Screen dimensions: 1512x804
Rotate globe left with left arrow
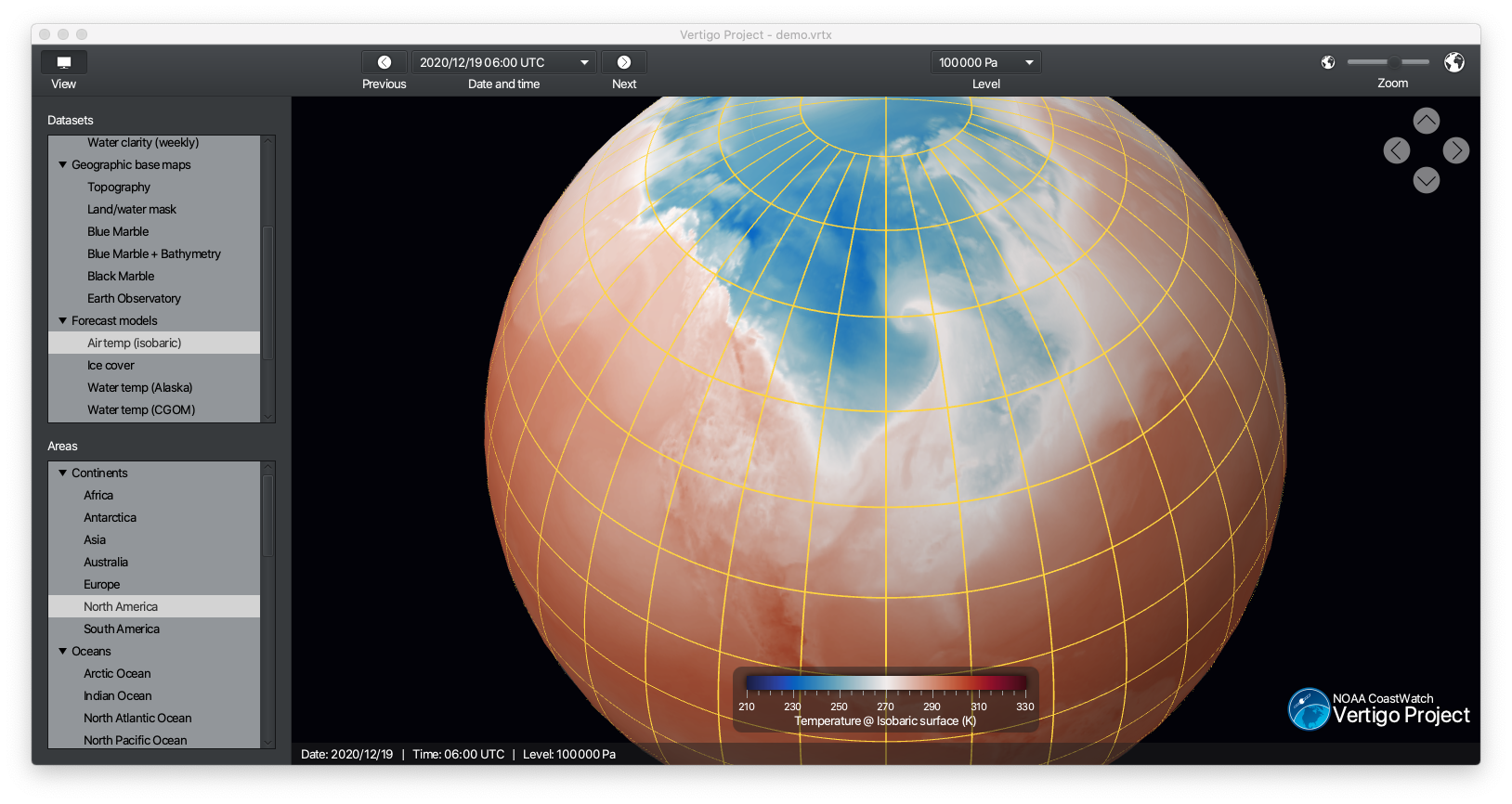click(1396, 150)
